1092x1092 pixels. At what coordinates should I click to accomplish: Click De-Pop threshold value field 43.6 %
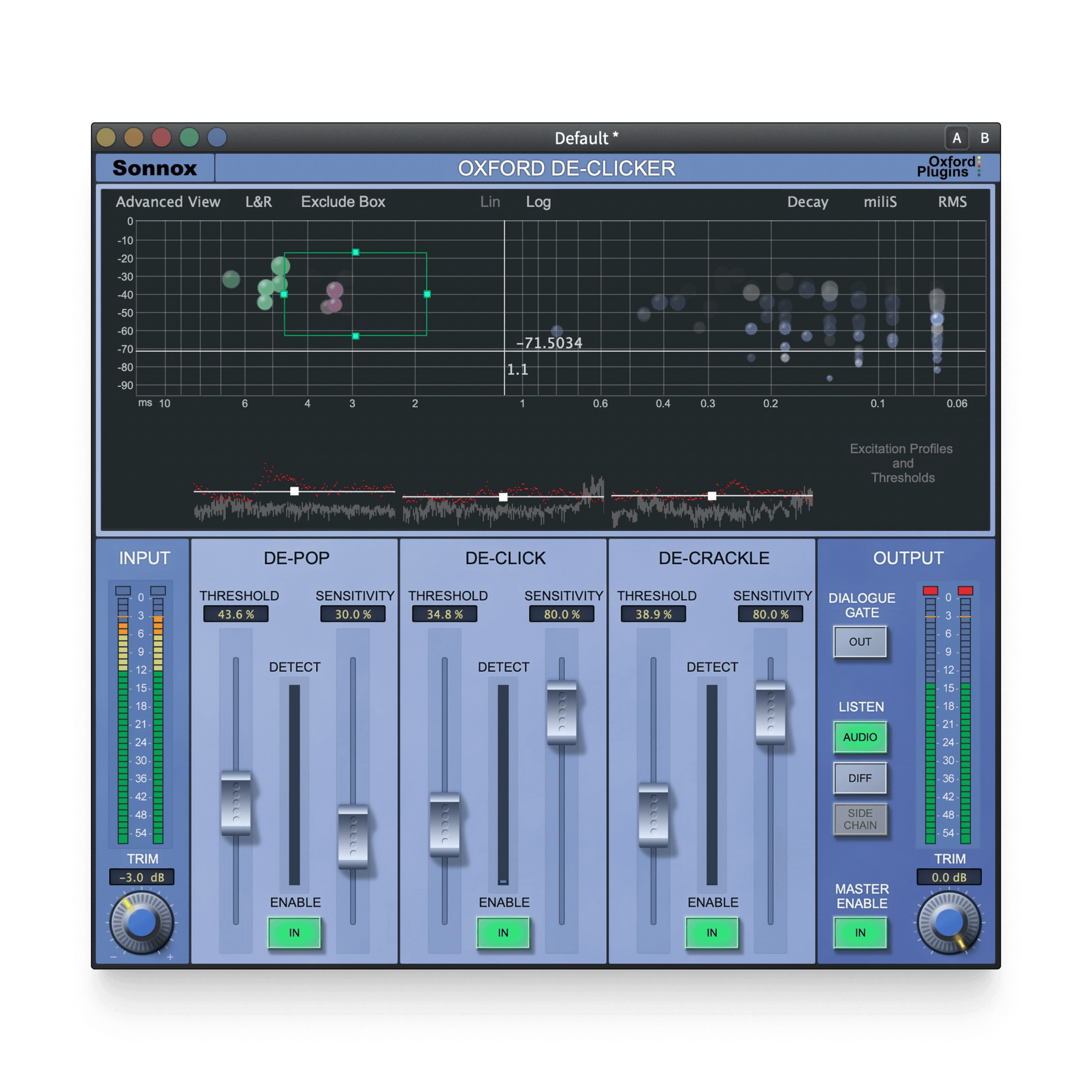click(236, 614)
